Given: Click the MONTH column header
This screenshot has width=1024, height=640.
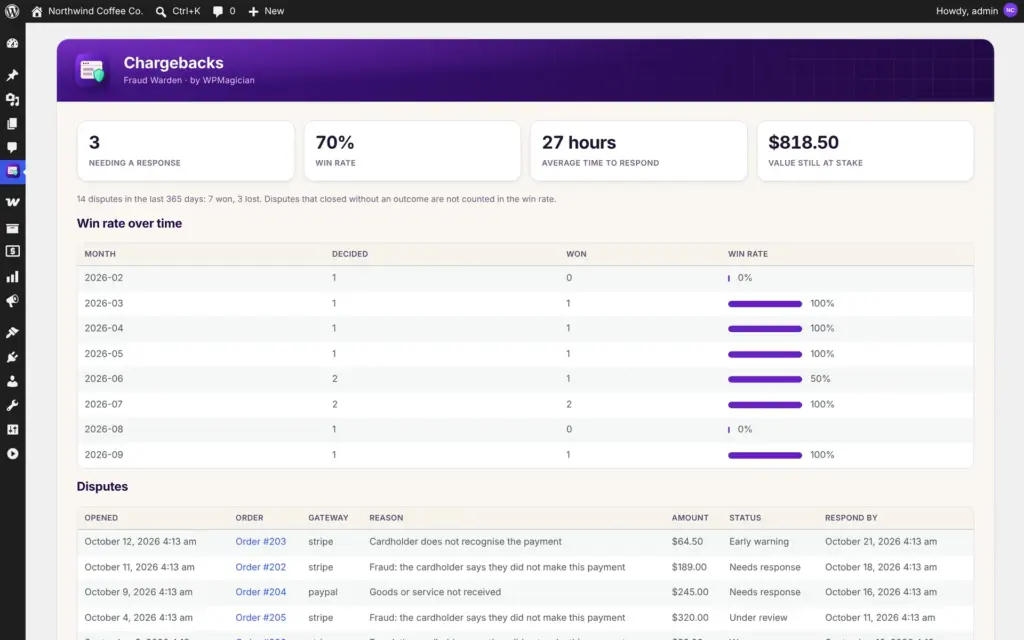Looking at the screenshot, I should 100,254.
